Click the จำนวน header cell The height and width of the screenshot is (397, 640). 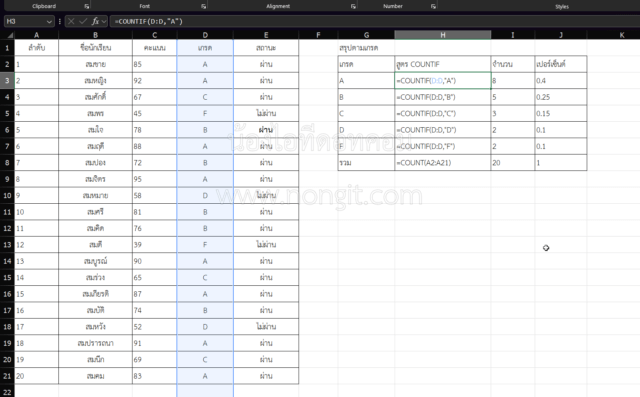pyautogui.click(x=513, y=64)
